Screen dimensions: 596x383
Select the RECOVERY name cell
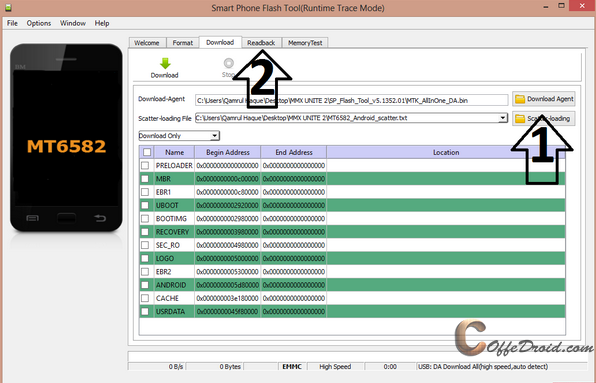click(x=174, y=232)
